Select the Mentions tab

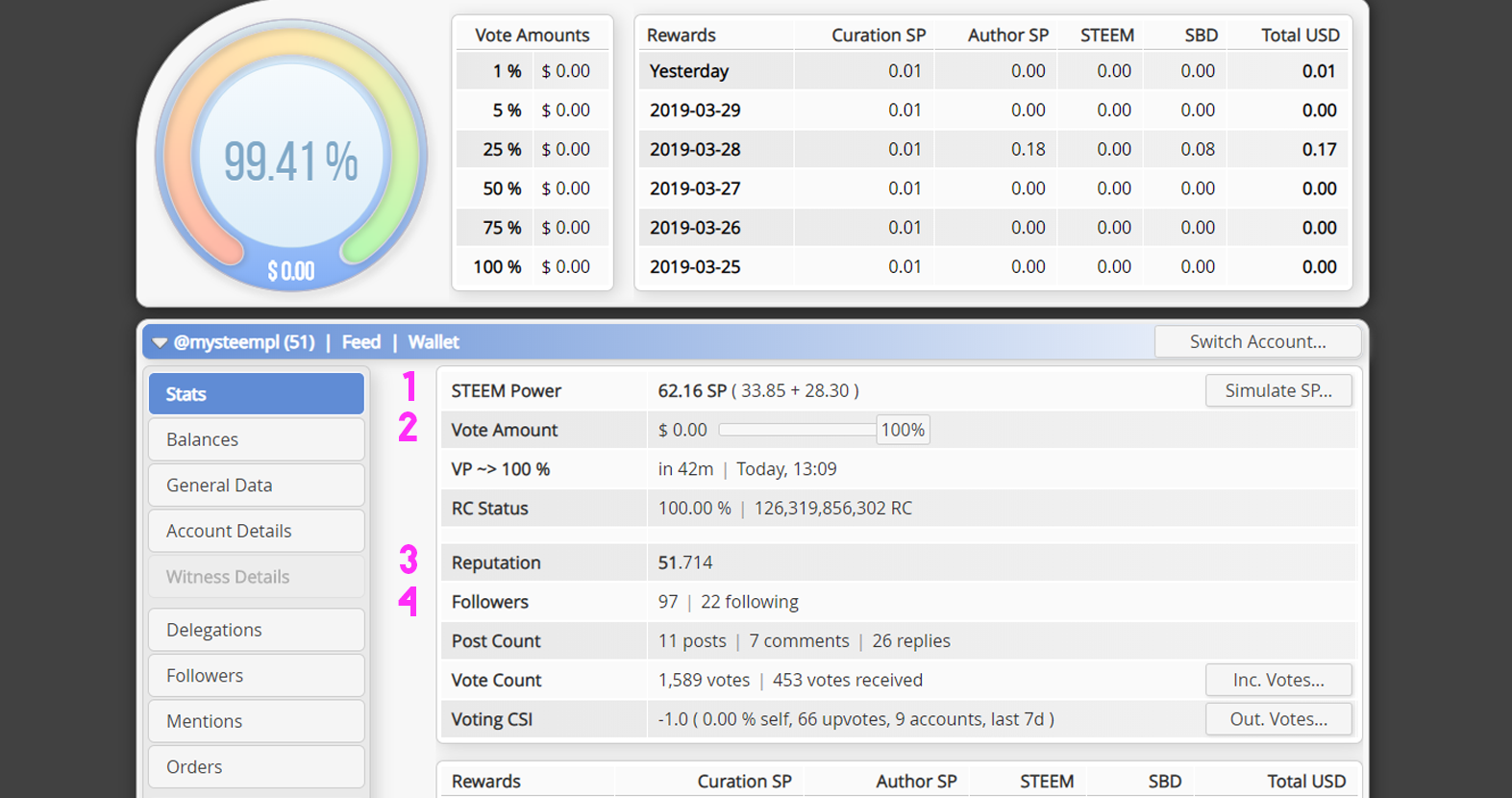tap(257, 721)
